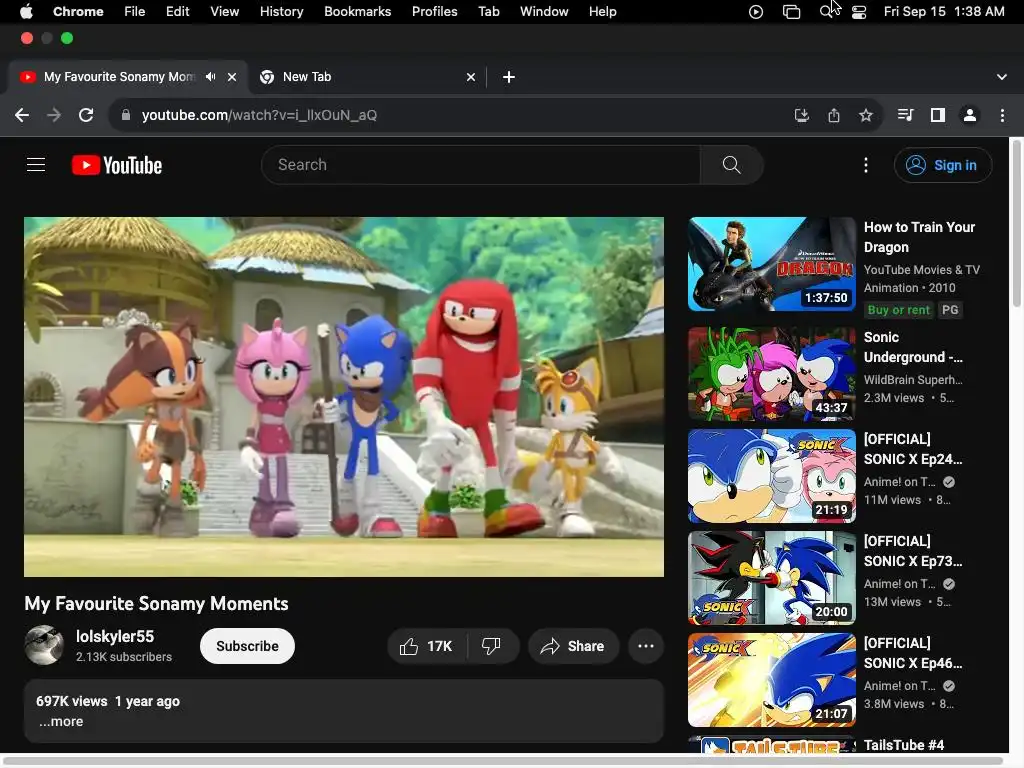1024x768 pixels.
Task: Open the Profiles menu
Action: [434, 11]
